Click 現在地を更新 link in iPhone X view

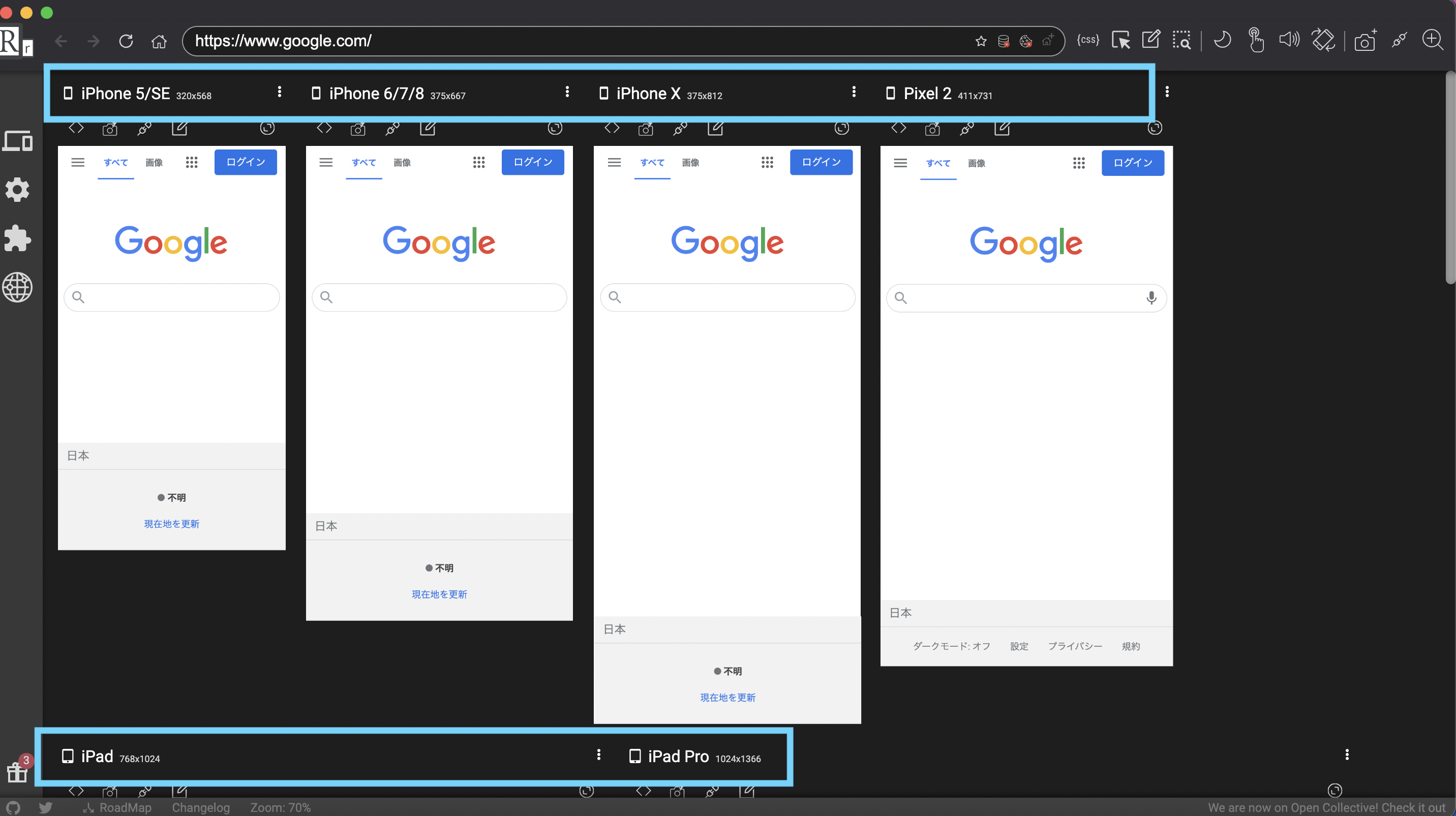pyautogui.click(x=727, y=698)
